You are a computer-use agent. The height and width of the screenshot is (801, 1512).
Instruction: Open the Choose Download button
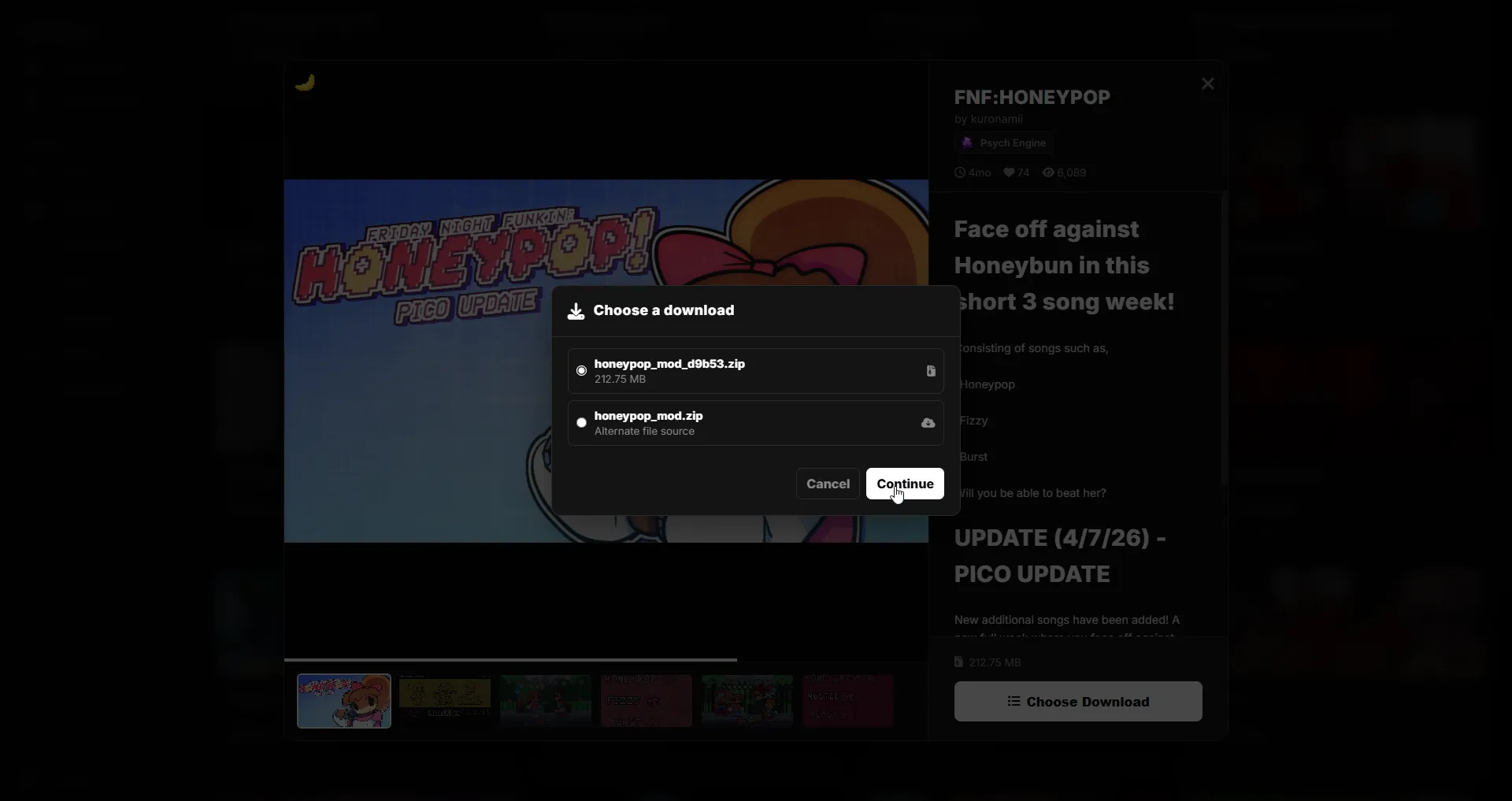(1078, 702)
